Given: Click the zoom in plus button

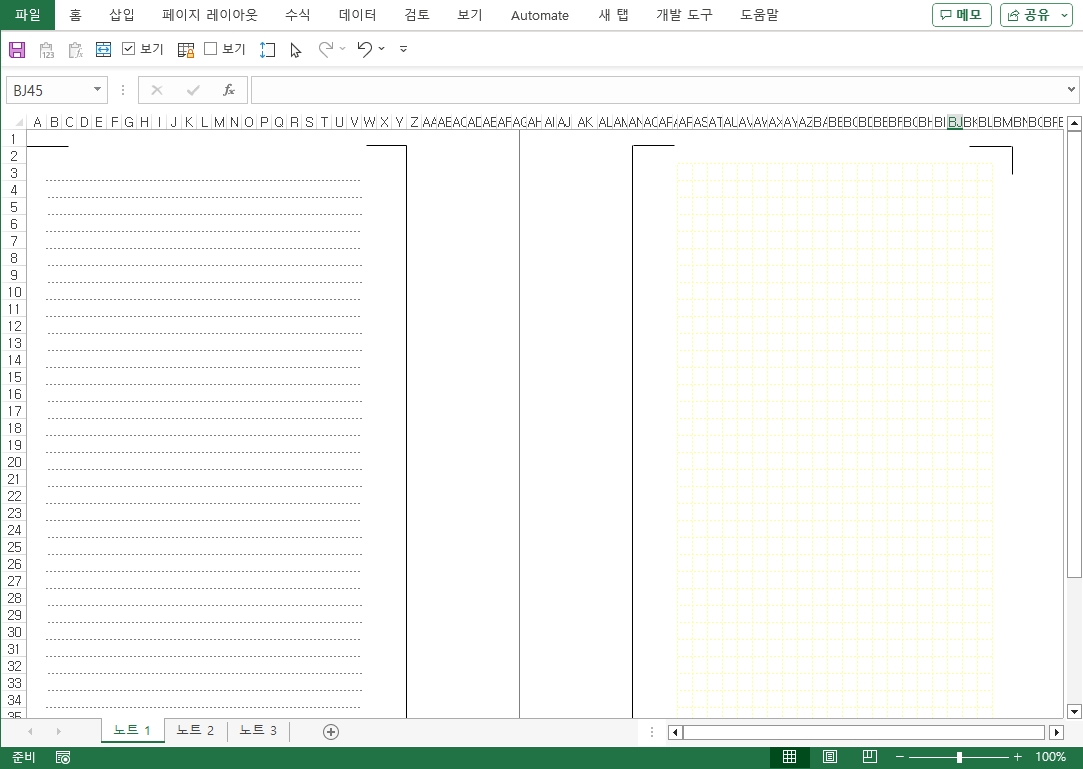Looking at the screenshot, I should [1017, 757].
